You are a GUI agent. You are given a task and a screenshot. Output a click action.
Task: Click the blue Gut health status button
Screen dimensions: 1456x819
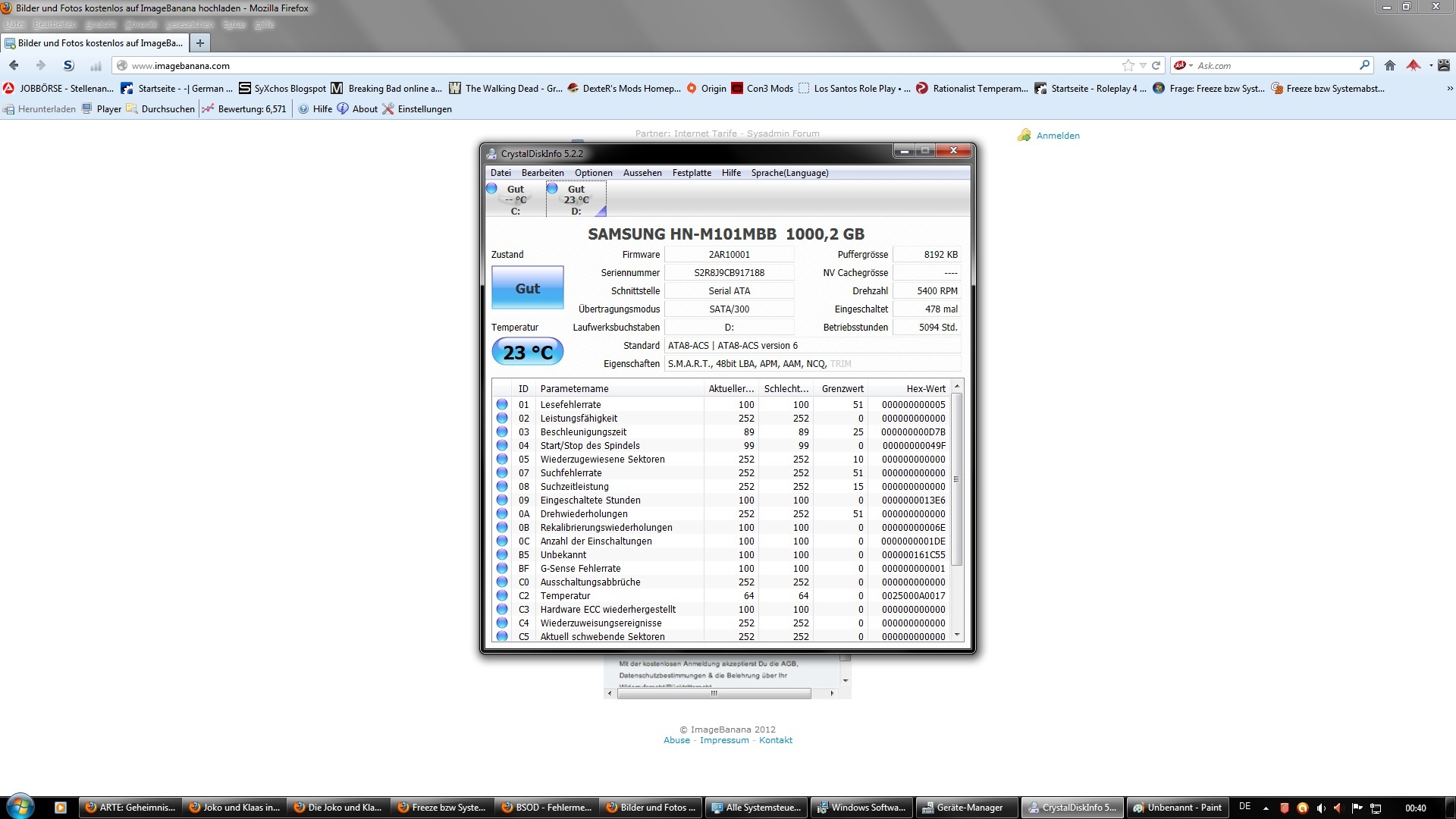[x=527, y=288]
